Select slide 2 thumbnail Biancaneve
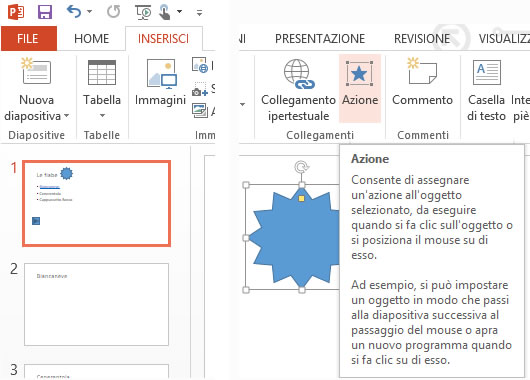This screenshot has height=380, width=530. (x=96, y=304)
